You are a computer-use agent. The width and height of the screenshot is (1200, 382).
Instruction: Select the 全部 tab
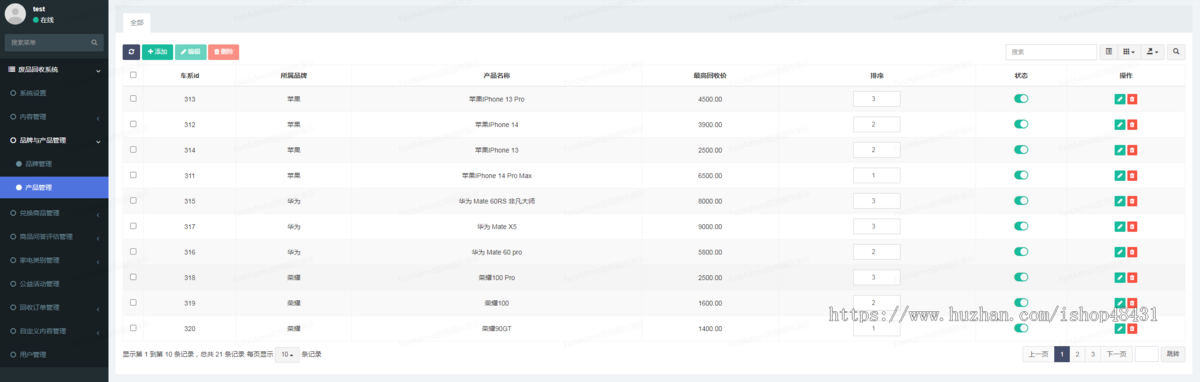[x=137, y=22]
